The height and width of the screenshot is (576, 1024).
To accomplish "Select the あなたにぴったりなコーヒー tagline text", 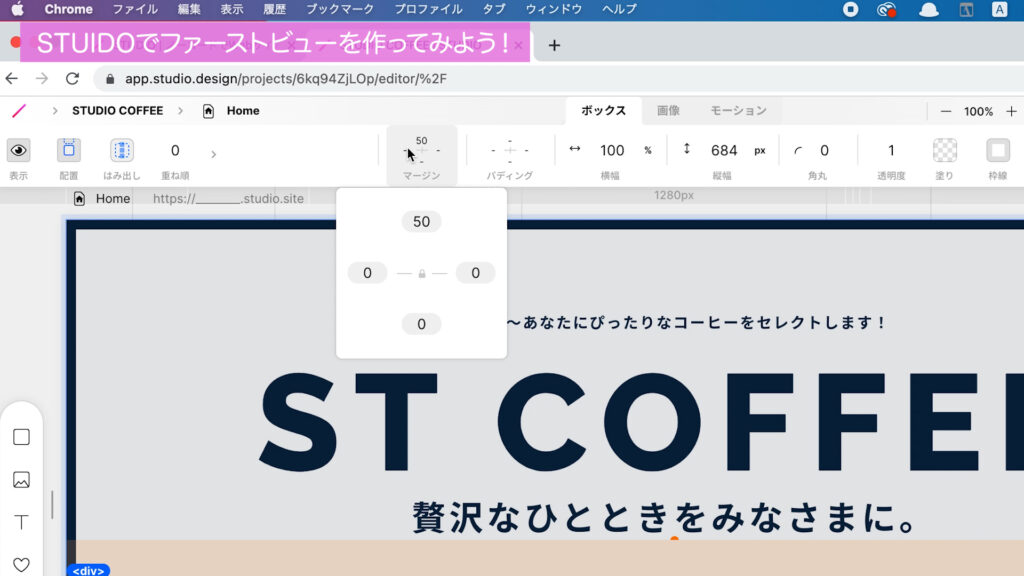I will (x=697, y=323).
